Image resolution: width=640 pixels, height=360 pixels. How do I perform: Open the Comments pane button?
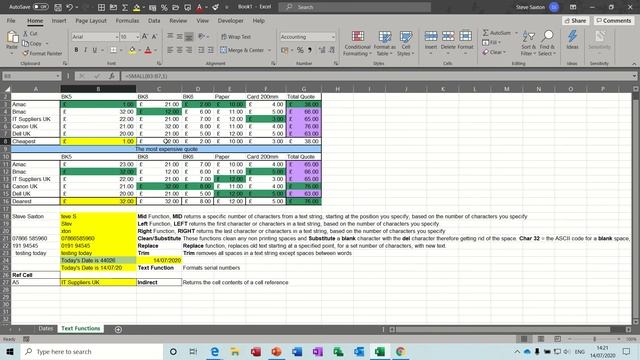click(613, 20)
